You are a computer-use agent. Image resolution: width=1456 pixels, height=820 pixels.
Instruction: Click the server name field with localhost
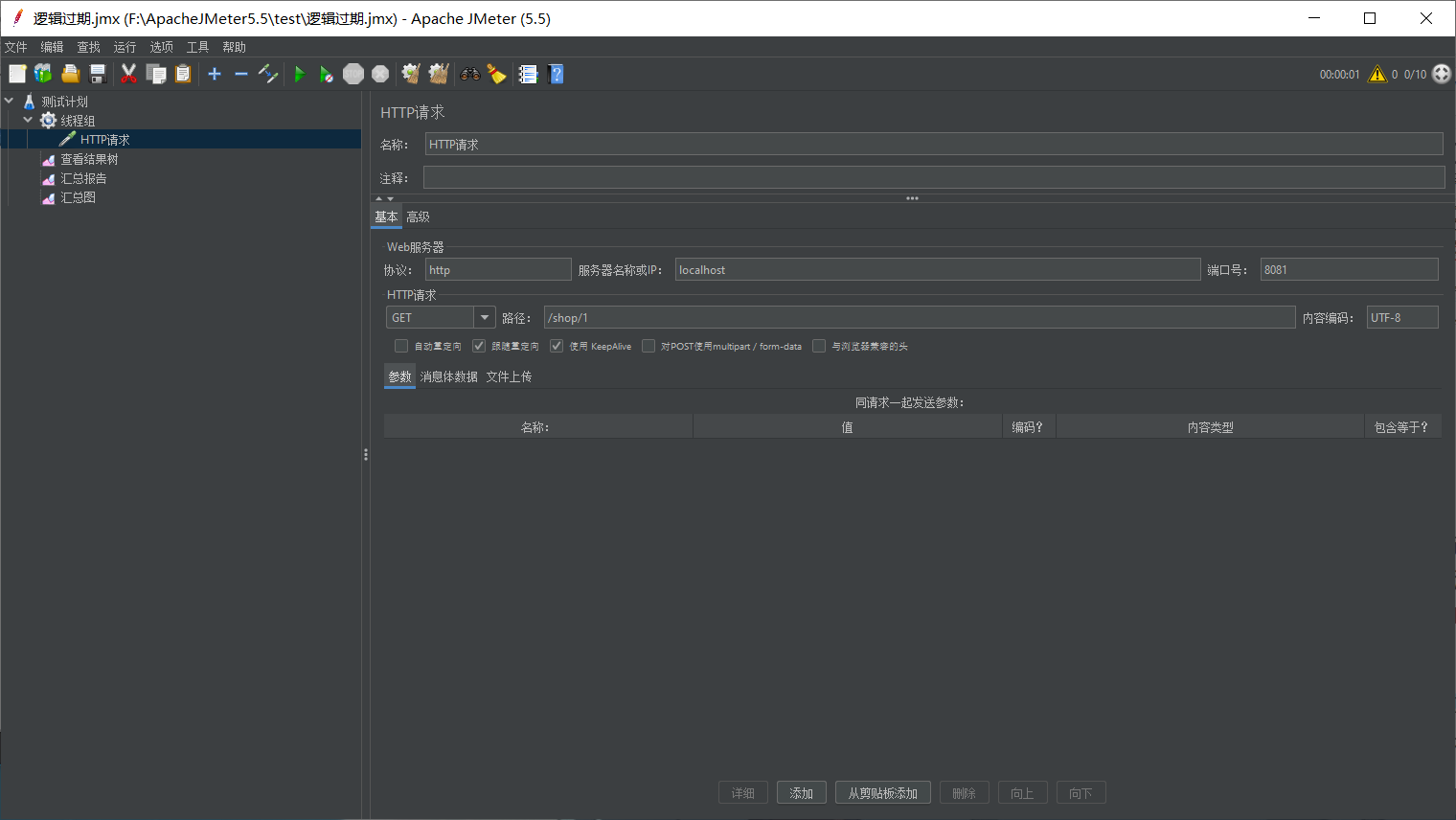(x=938, y=269)
